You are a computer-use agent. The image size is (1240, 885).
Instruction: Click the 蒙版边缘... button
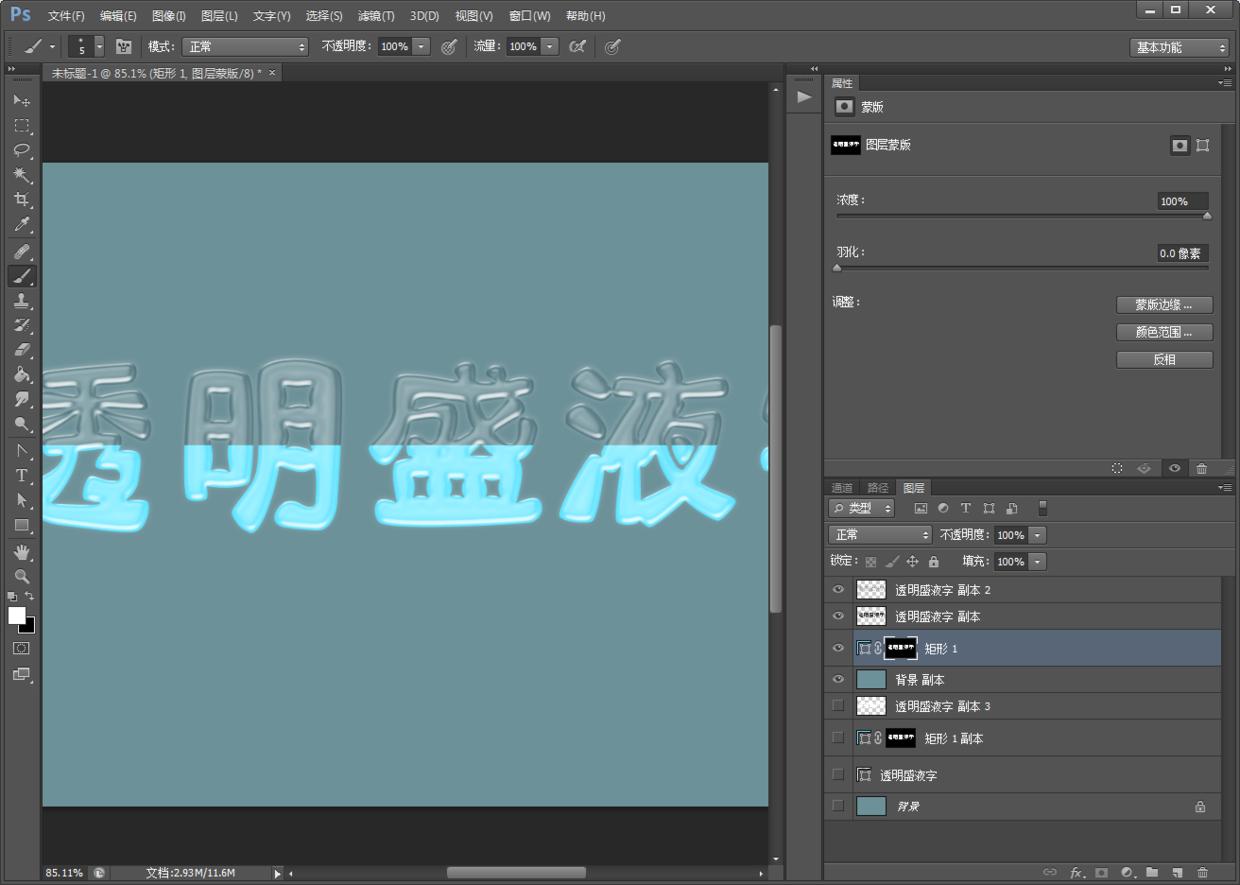tap(1164, 305)
